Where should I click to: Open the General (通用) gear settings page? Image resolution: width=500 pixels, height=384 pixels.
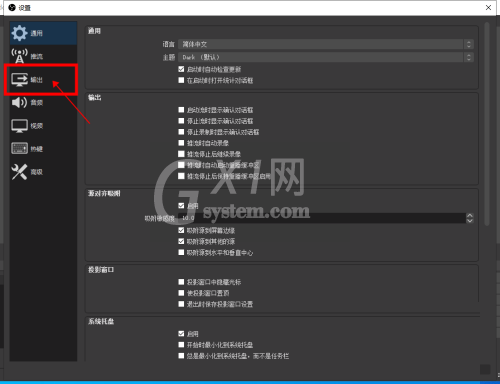pyautogui.click(x=43, y=33)
